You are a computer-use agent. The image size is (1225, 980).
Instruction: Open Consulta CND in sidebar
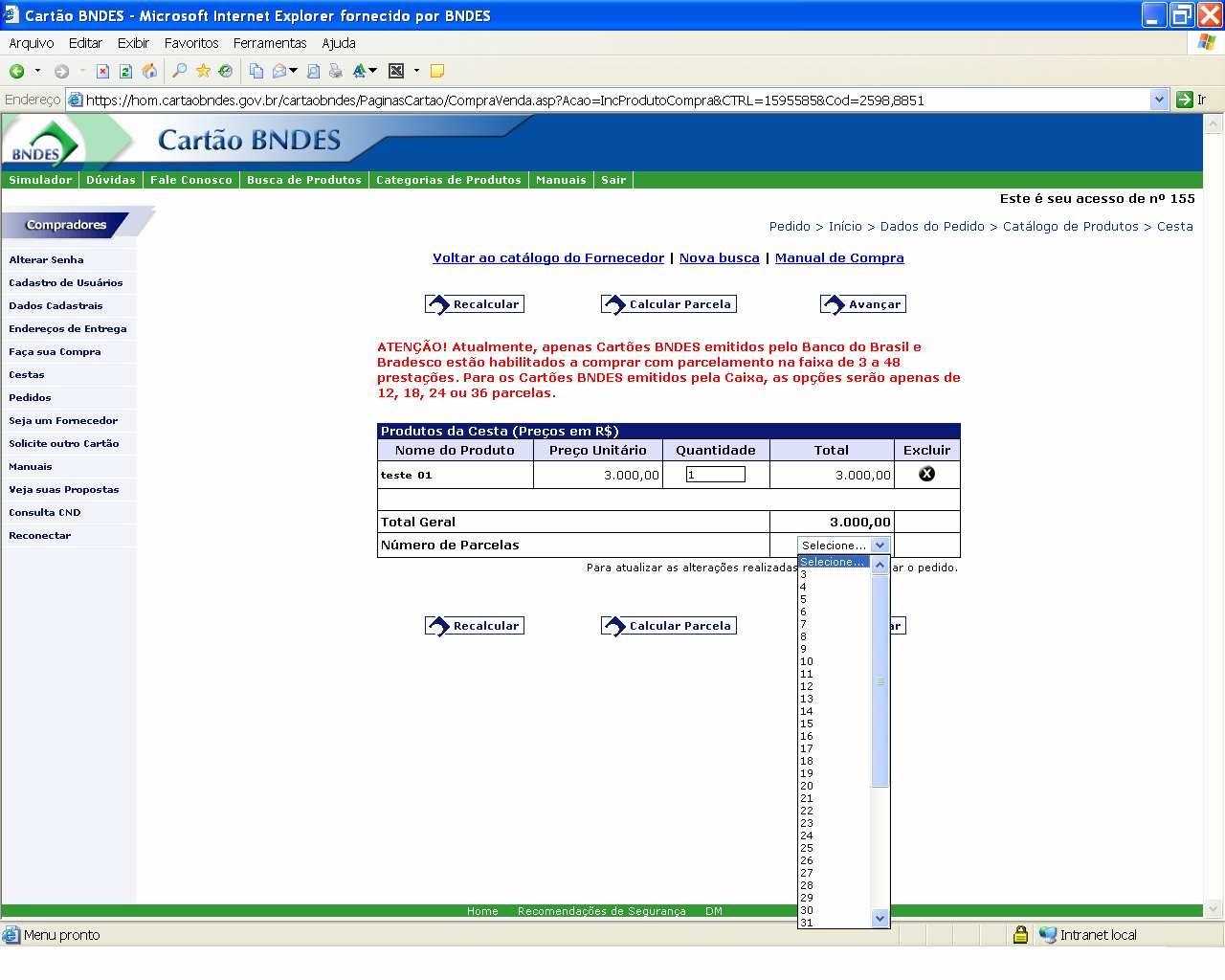[x=45, y=512]
